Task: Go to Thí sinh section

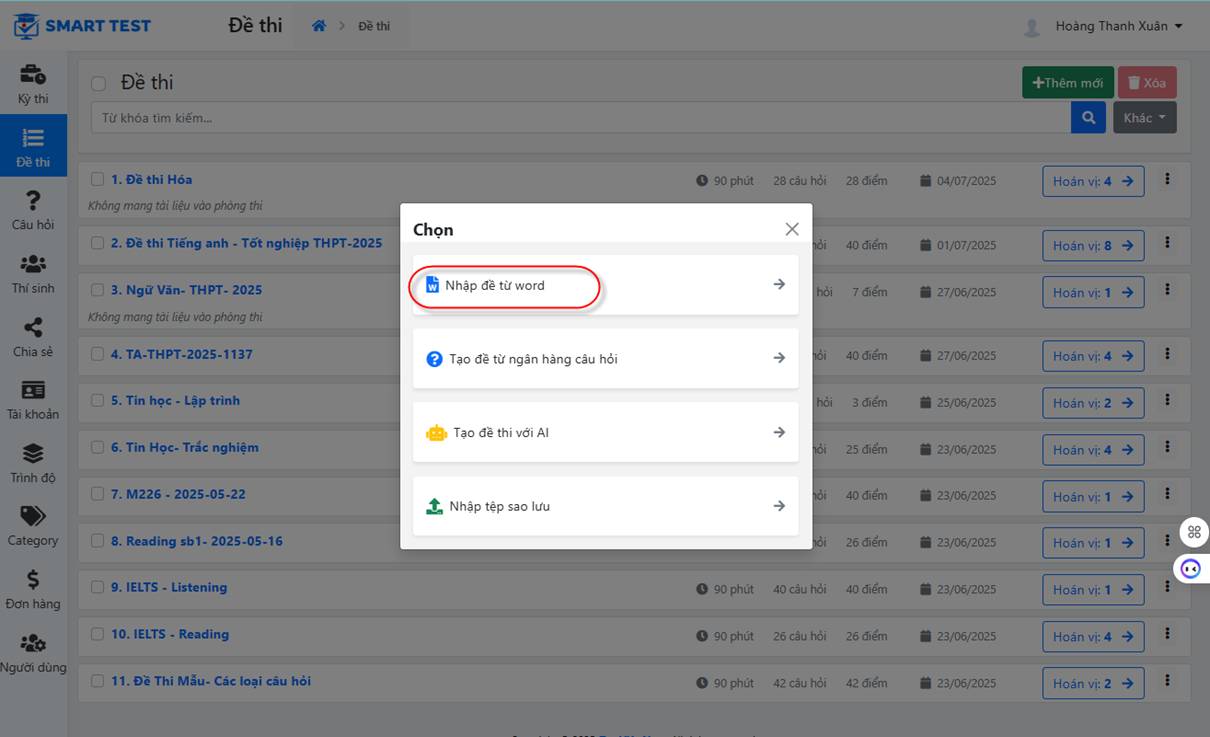Action: coord(33,272)
